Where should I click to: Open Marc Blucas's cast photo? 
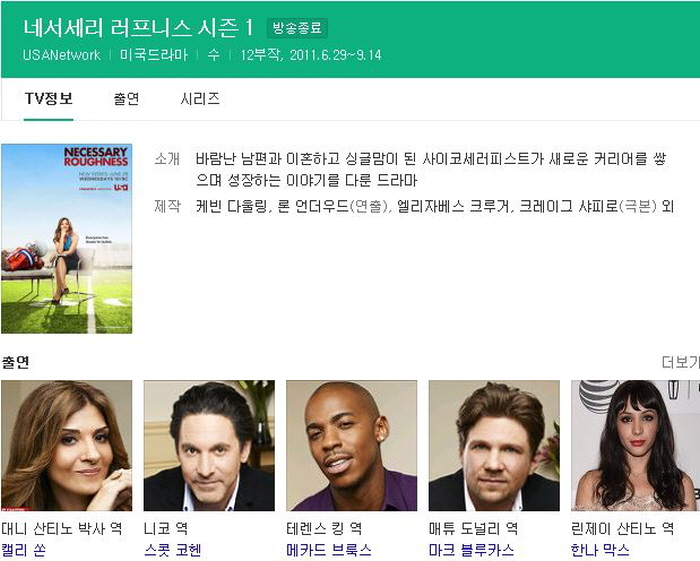[x=494, y=445]
